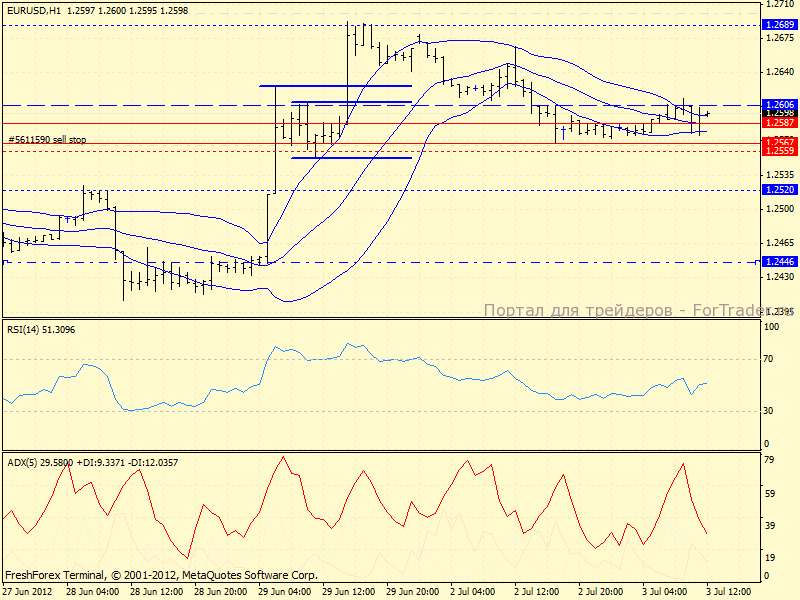Click the 1.2689 blue price level tag
The image size is (800, 600).
pyautogui.click(x=780, y=24)
